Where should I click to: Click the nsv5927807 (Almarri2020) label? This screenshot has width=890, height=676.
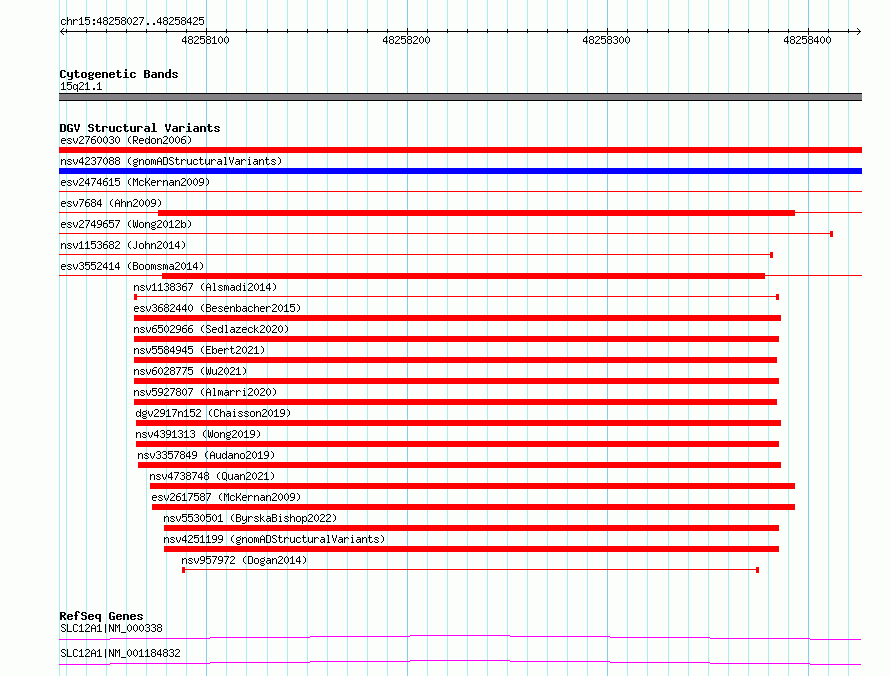click(x=205, y=392)
